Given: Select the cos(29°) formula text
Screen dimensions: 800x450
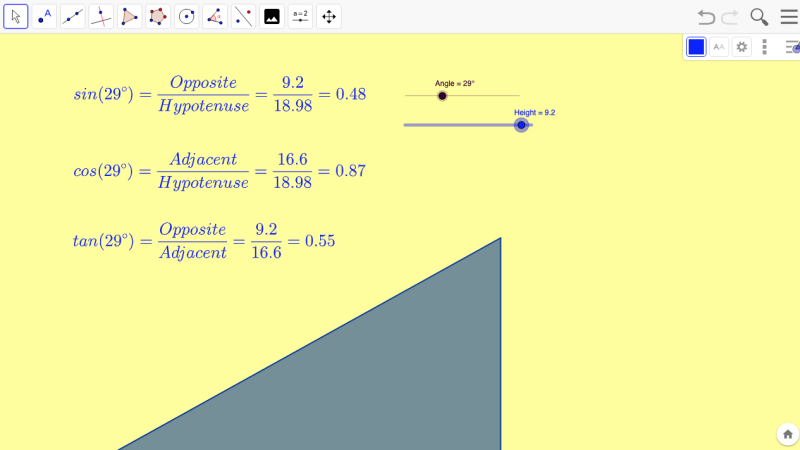Looking at the screenshot, I should (219, 171).
